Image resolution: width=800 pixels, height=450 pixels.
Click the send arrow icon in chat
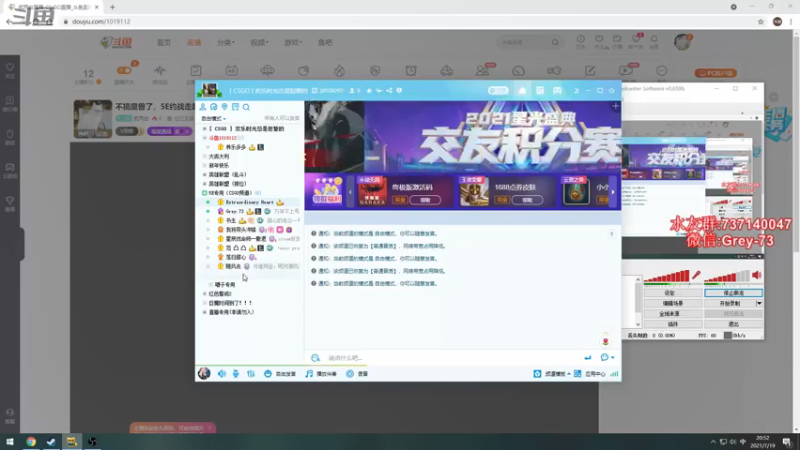[x=588, y=358]
